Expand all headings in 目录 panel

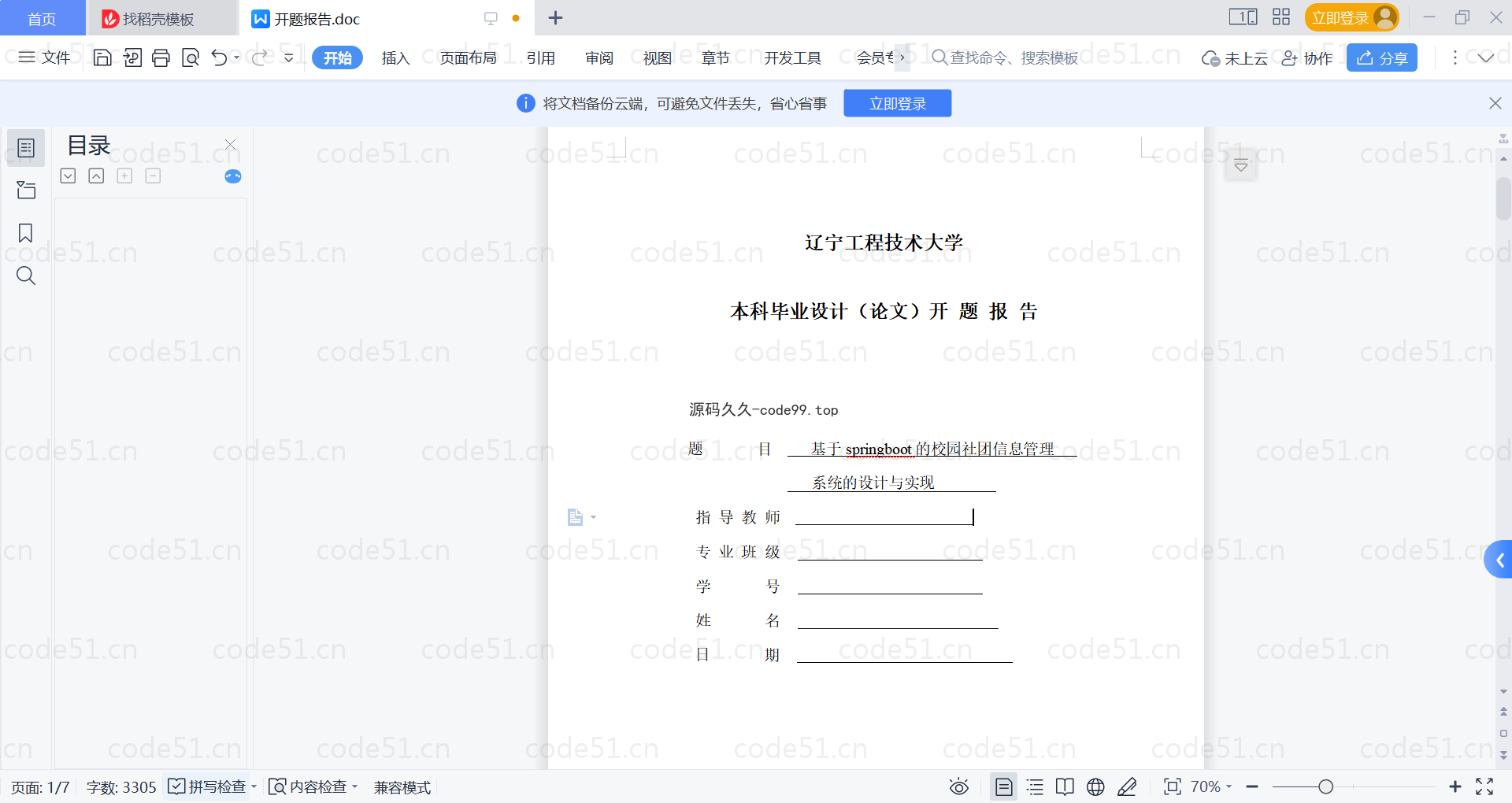[x=68, y=176]
